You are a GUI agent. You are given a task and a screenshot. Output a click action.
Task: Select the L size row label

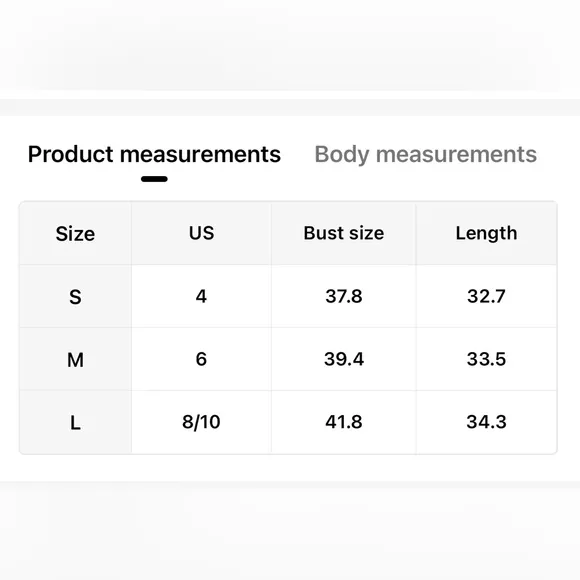[x=75, y=422]
